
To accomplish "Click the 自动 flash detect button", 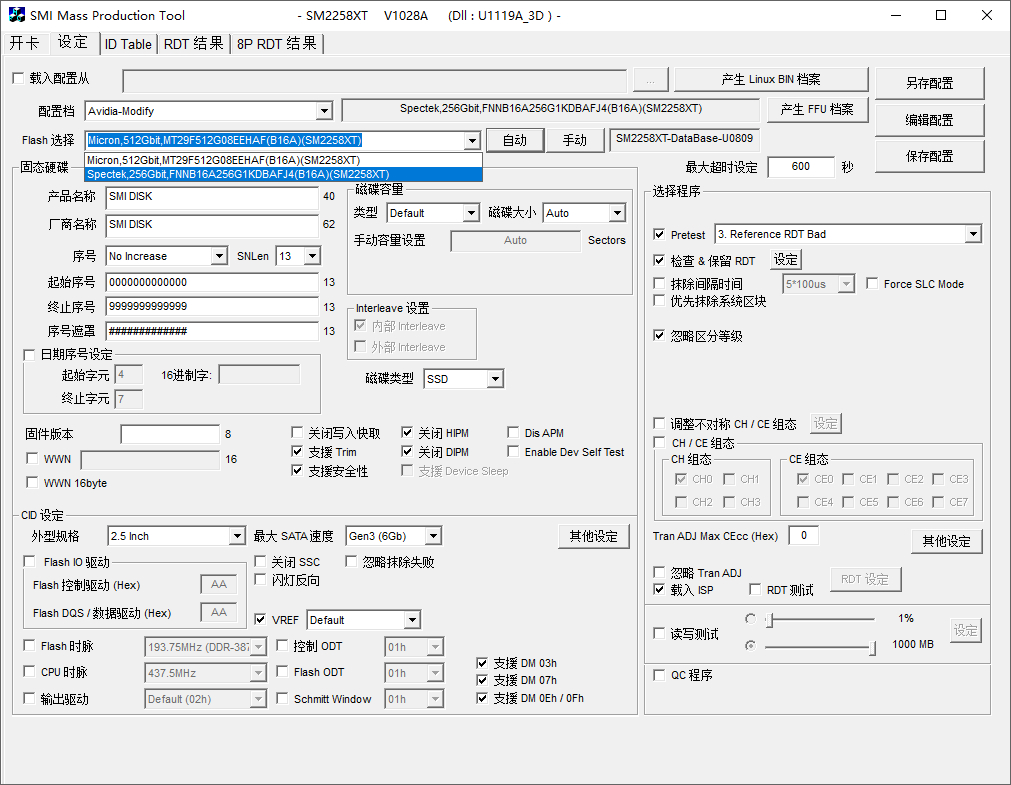I will click(514, 140).
